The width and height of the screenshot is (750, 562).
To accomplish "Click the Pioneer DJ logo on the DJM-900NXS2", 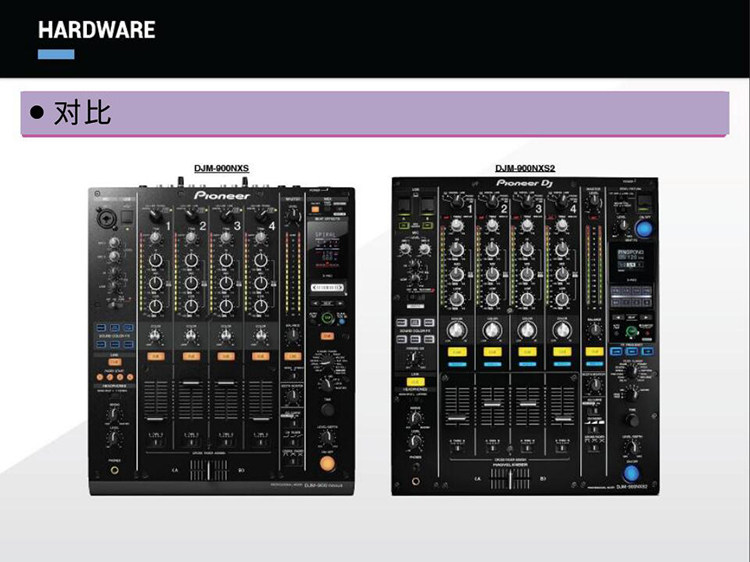I will [524, 184].
